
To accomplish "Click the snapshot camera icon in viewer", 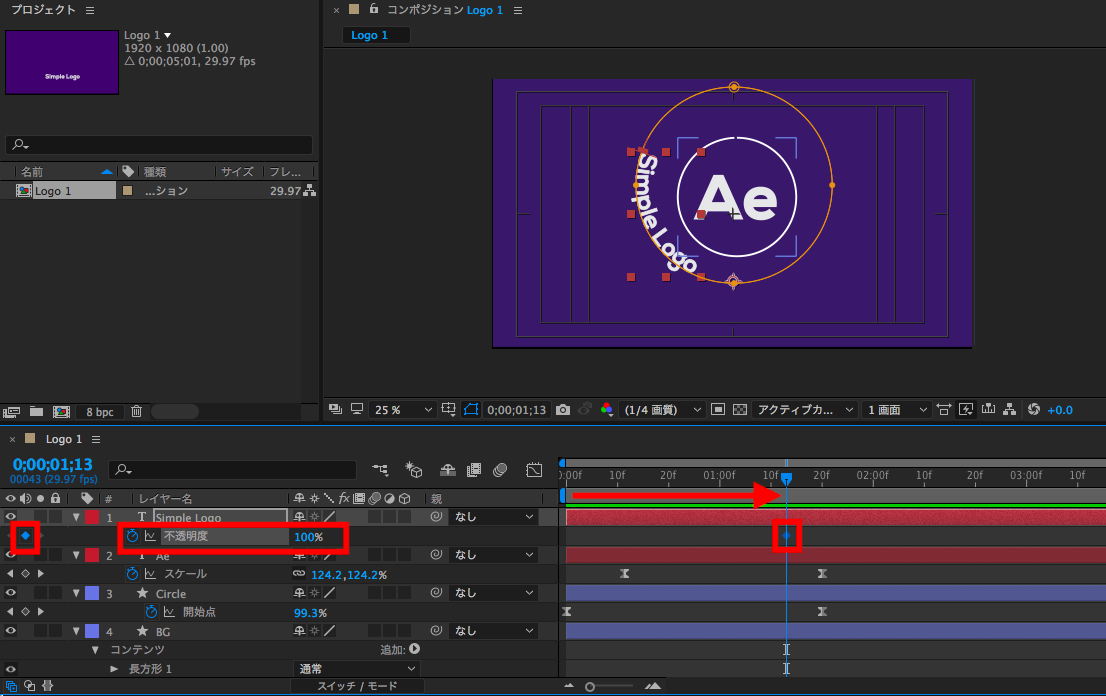I will coord(563,410).
